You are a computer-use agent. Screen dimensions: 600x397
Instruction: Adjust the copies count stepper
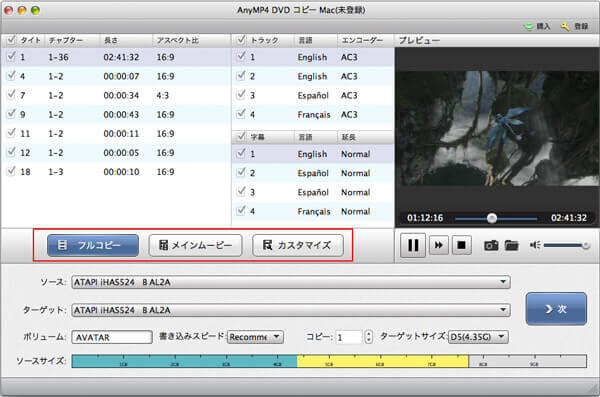coord(368,337)
